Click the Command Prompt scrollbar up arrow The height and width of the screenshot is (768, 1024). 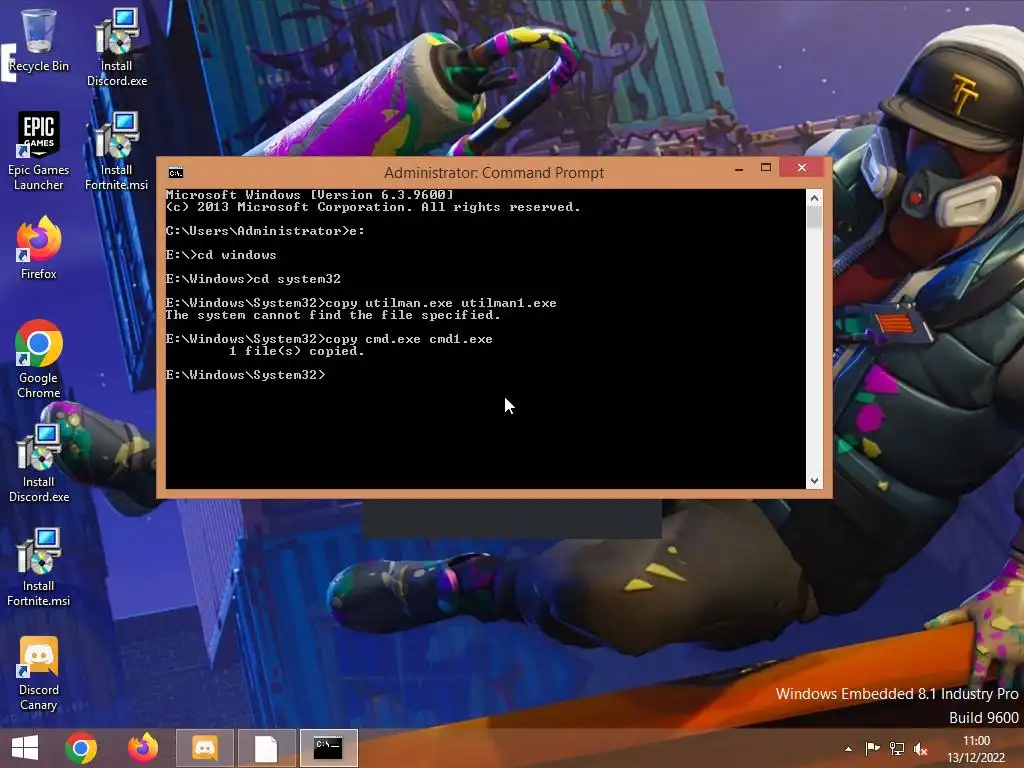click(814, 198)
